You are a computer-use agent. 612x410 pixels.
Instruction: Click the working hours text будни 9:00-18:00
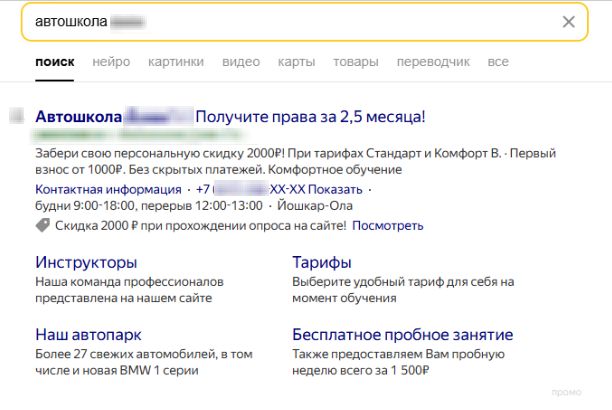click(x=85, y=205)
